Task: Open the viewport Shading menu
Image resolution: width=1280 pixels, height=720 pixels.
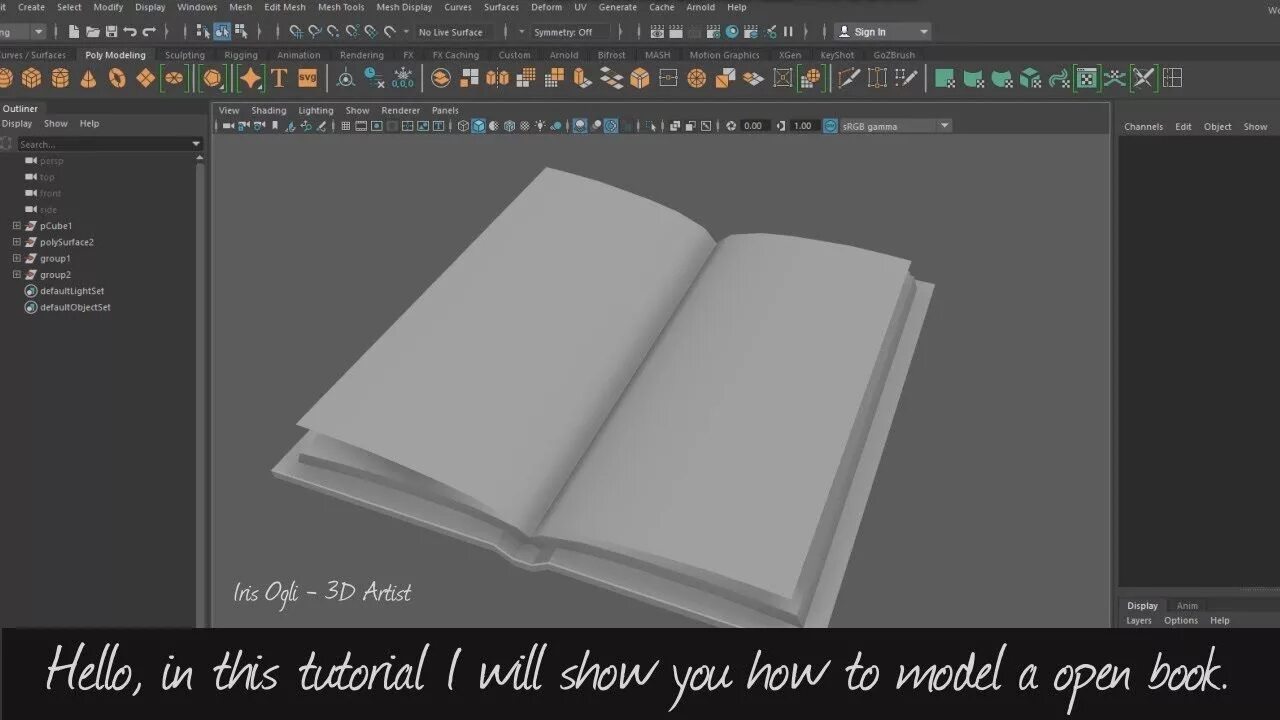Action: (268, 110)
